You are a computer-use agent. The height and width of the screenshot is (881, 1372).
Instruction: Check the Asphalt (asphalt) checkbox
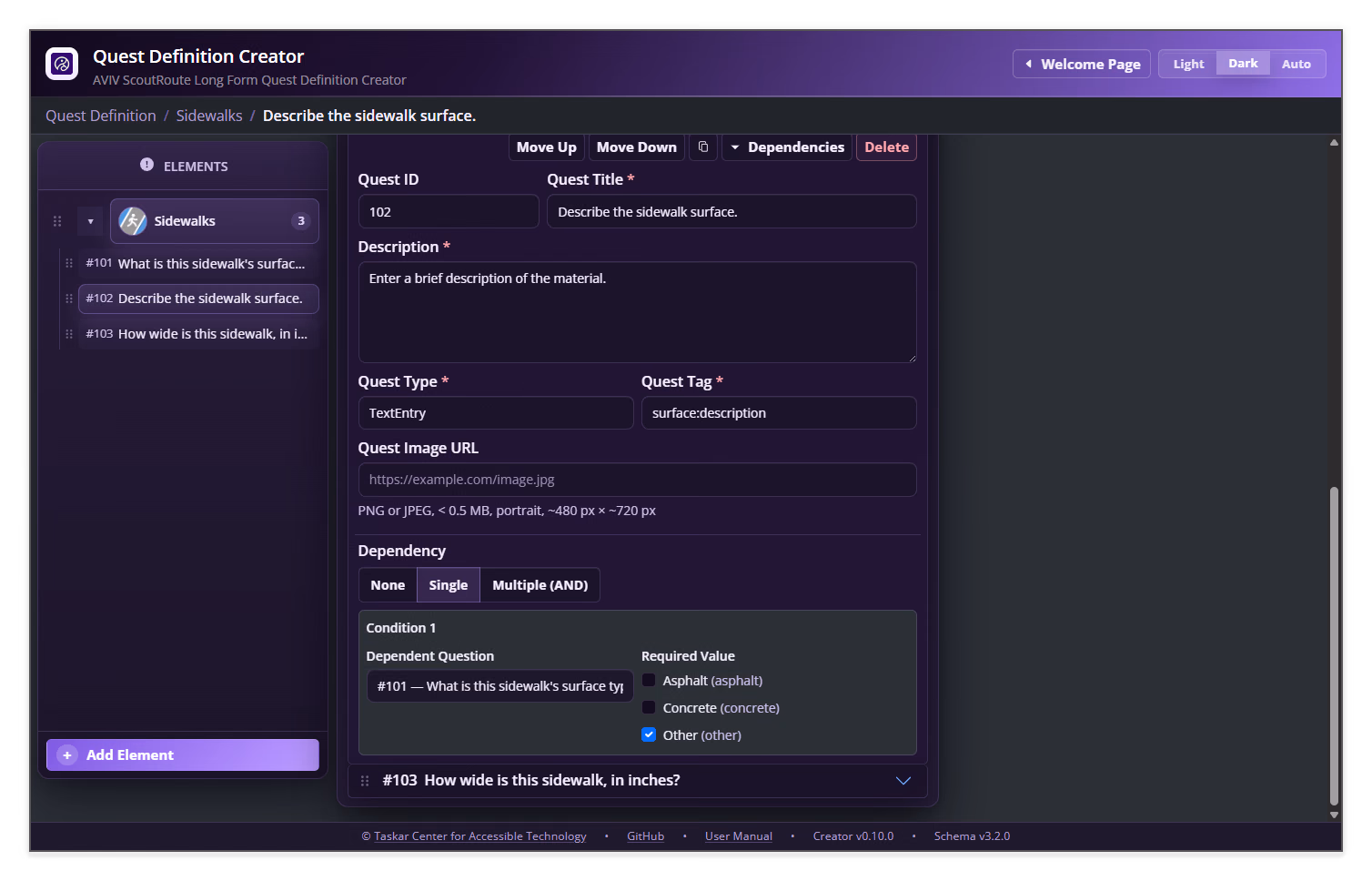pos(649,680)
